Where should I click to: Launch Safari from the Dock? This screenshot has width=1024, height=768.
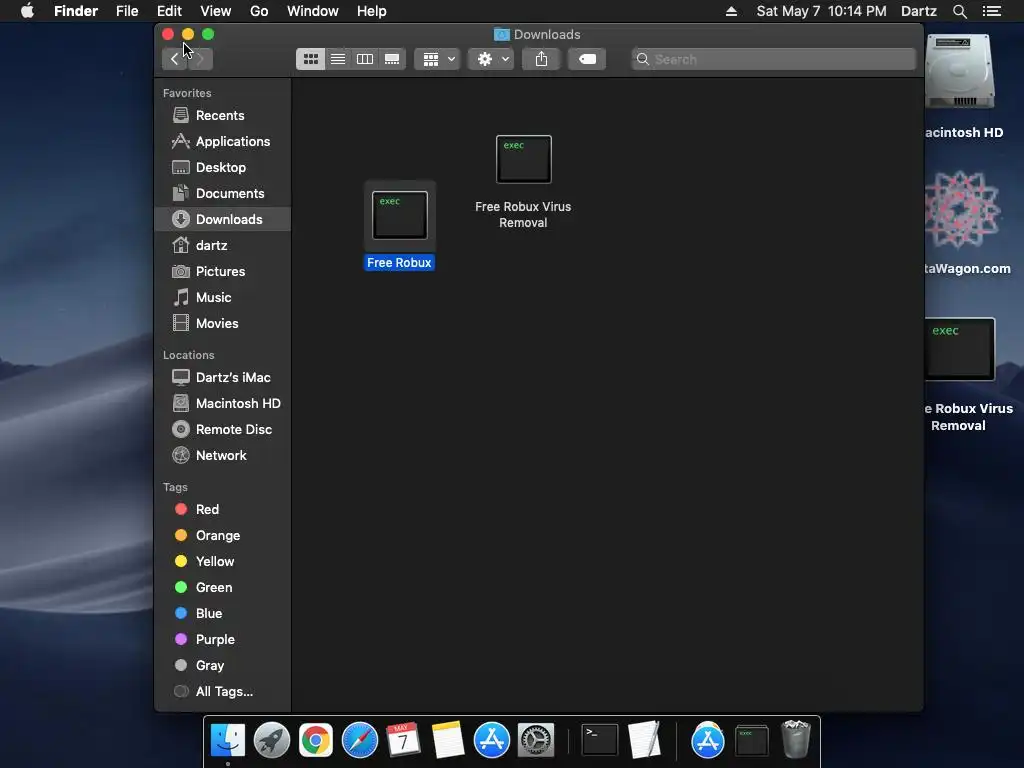click(x=360, y=741)
